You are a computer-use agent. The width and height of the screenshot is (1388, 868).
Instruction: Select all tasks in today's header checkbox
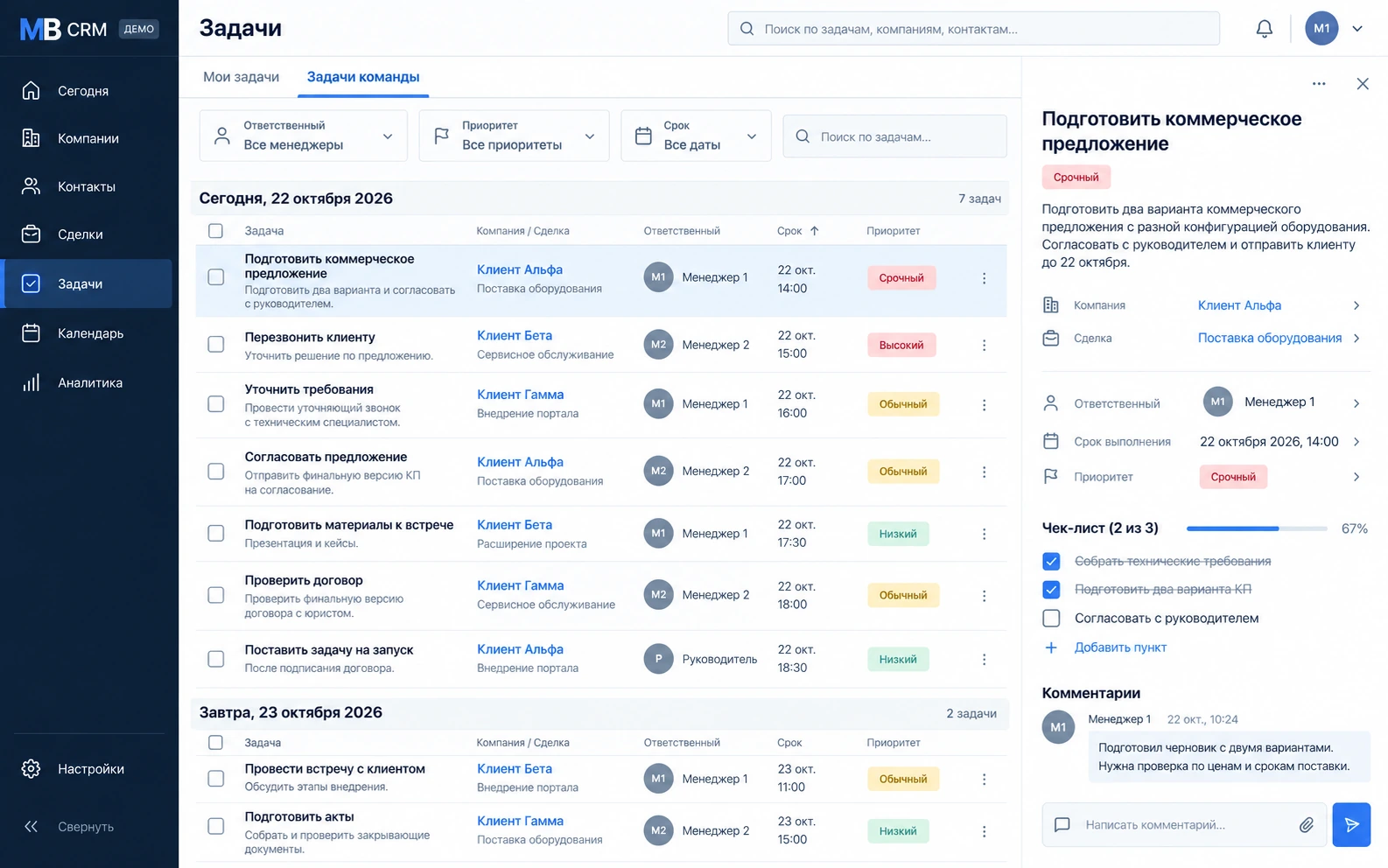(216, 231)
